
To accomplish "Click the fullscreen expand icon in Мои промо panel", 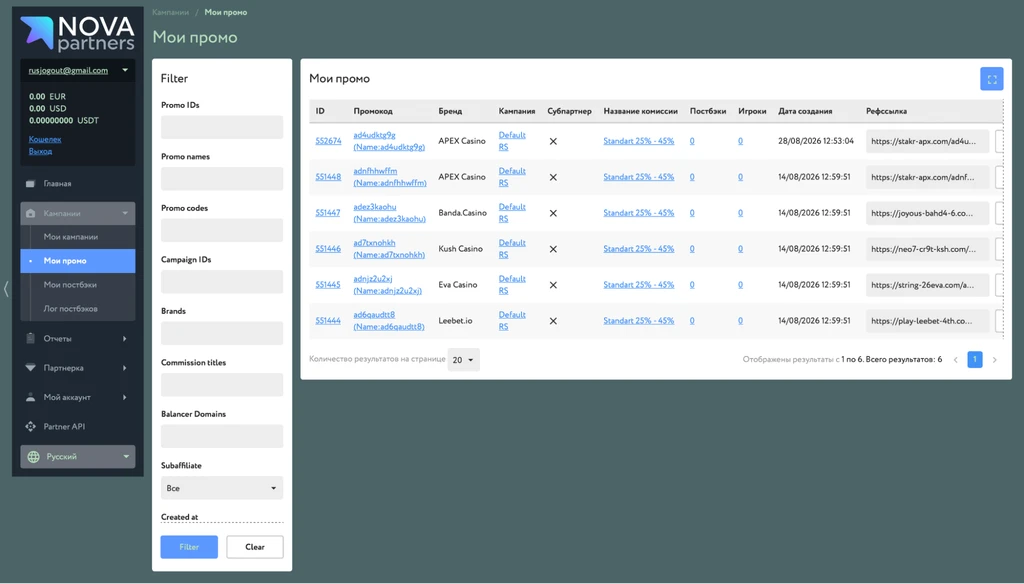I will (x=991, y=79).
